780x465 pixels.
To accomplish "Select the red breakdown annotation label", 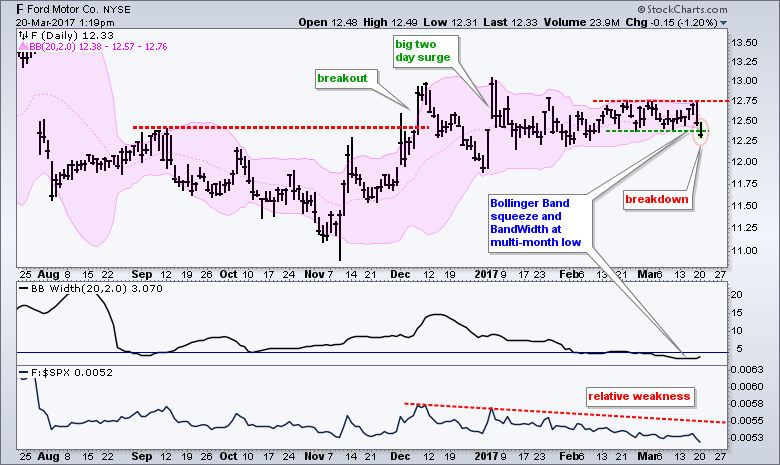I will (657, 199).
